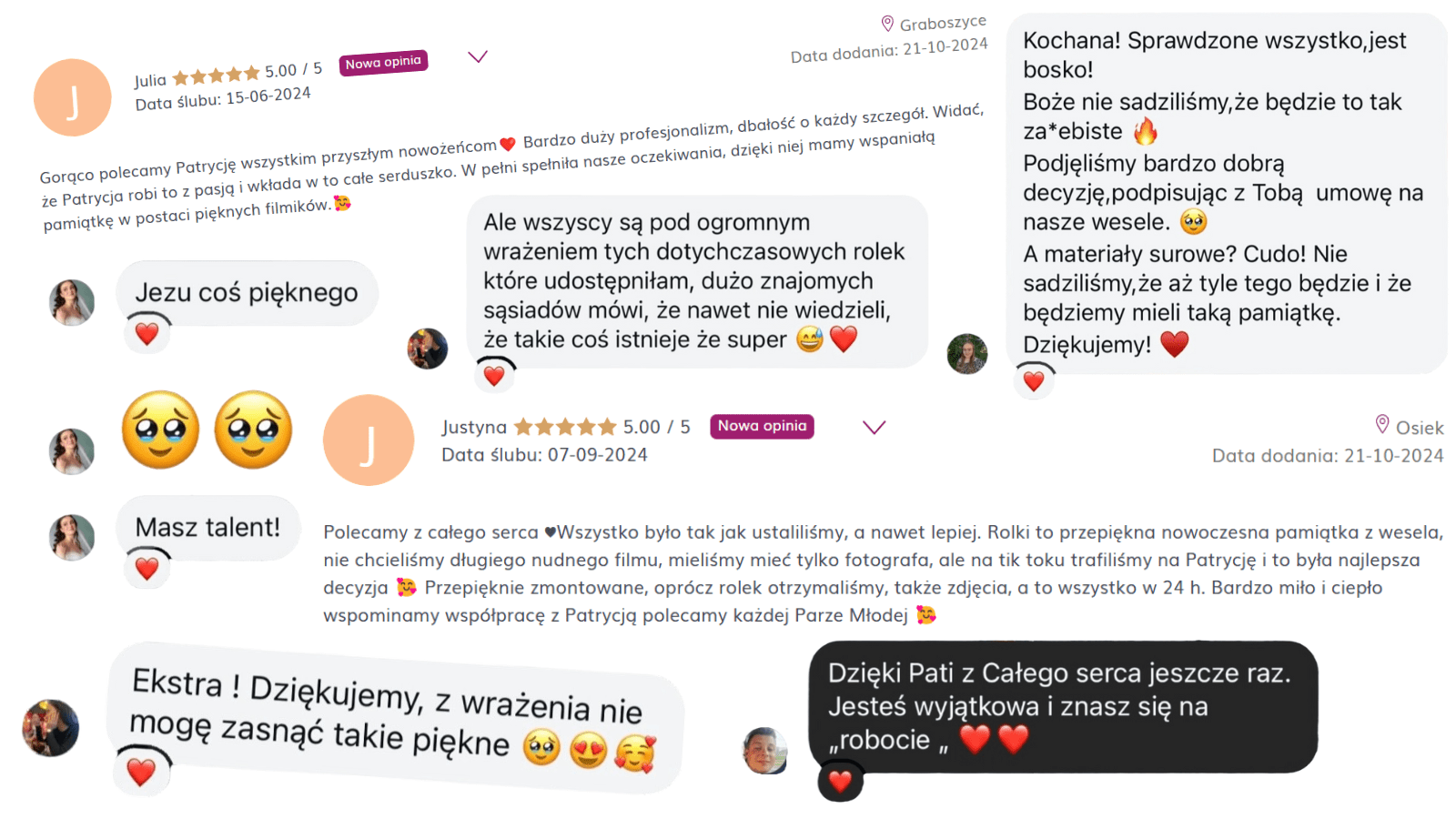Click the Nowa opinia badge on Justyna's review
Viewport: 1456px width, 819px height.
pyautogui.click(x=762, y=426)
